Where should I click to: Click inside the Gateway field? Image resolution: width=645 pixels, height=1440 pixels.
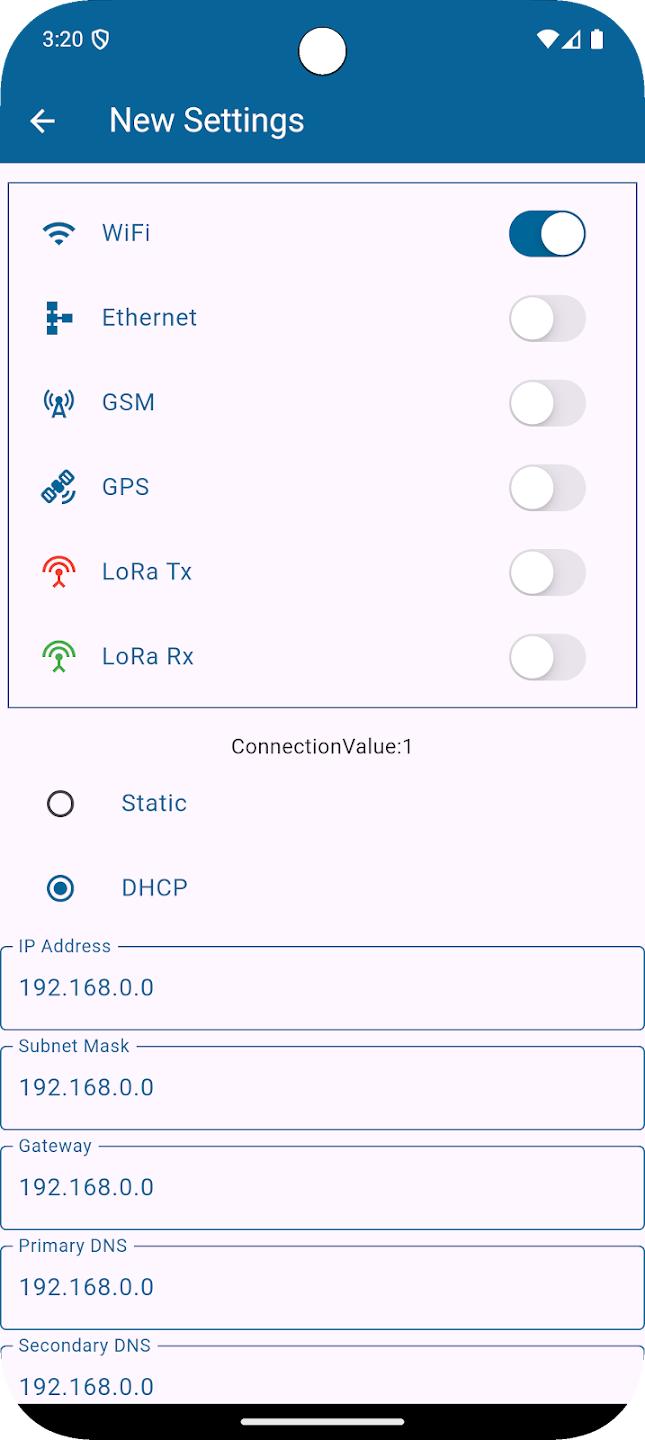(x=321, y=1187)
